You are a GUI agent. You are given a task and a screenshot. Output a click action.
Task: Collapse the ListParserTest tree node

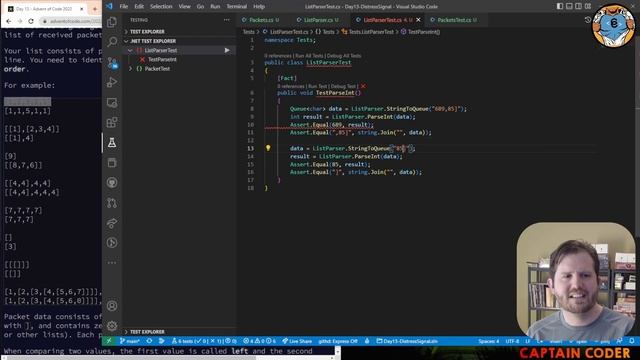tap(130, 50)
